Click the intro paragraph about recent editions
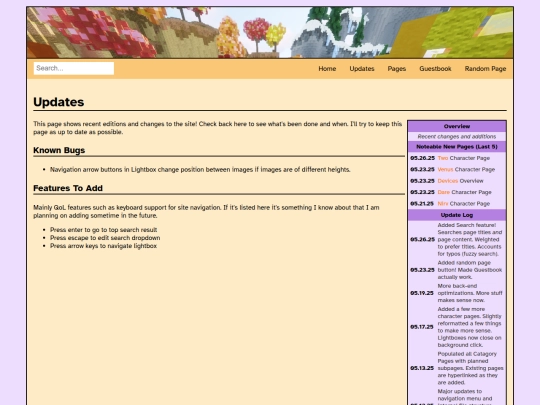Image resolution: width=540 pixels, height=405 pixels. tap(218, 128)
